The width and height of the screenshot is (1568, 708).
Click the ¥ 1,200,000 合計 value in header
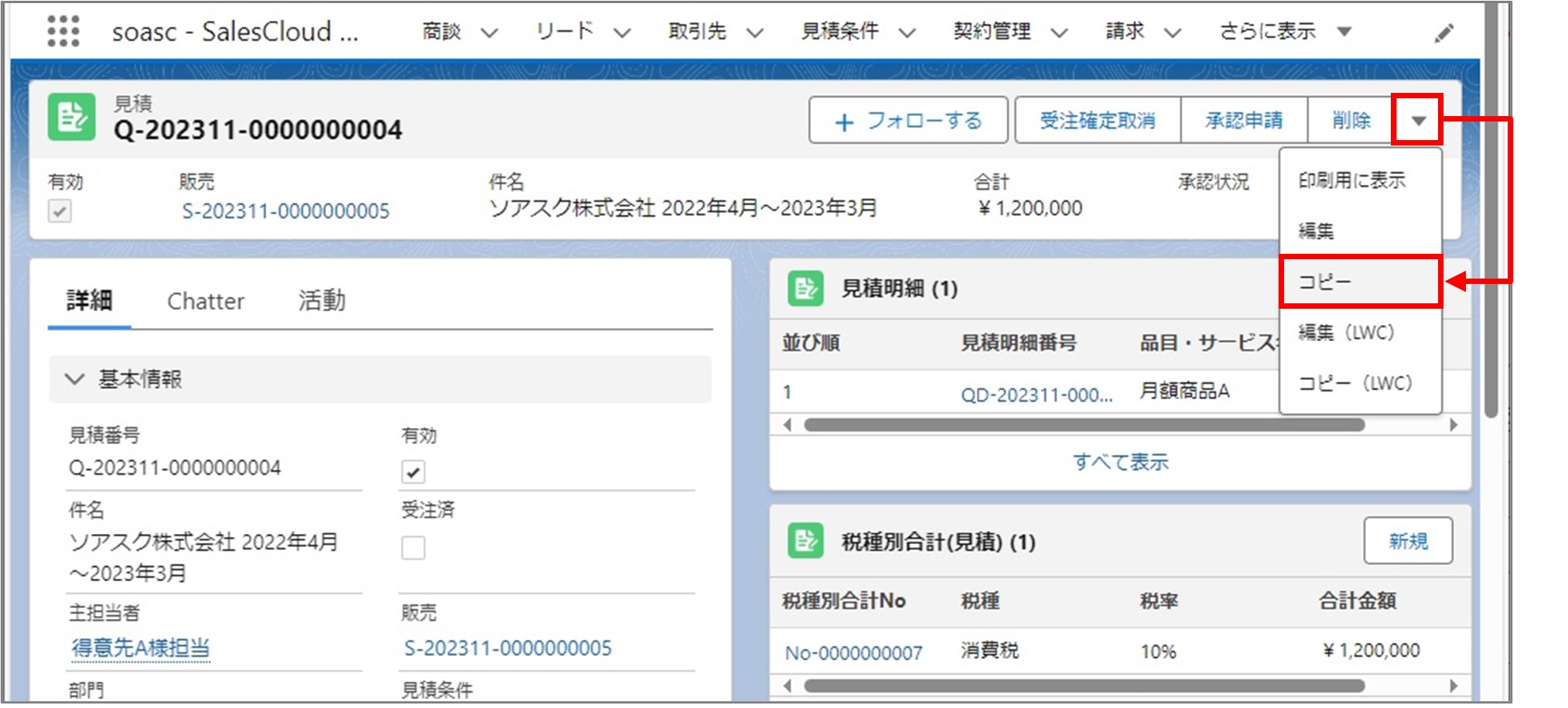[x=1030, y=208]
